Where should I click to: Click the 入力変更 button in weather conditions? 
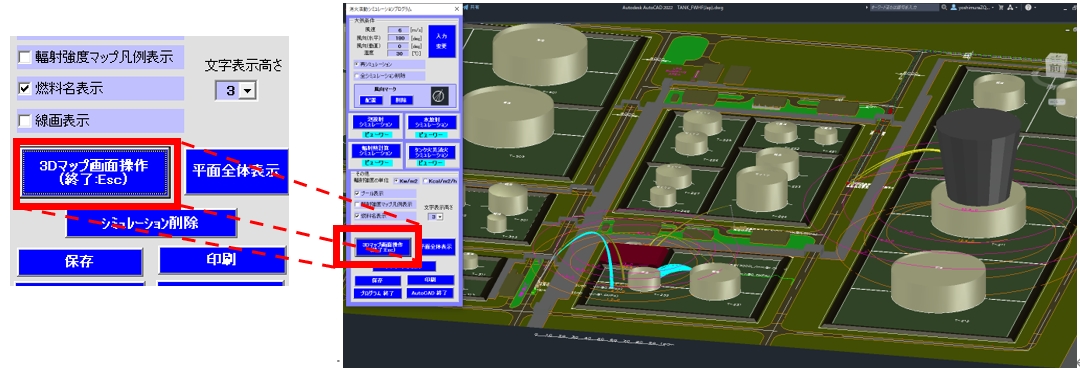click(x=442, y=41)
